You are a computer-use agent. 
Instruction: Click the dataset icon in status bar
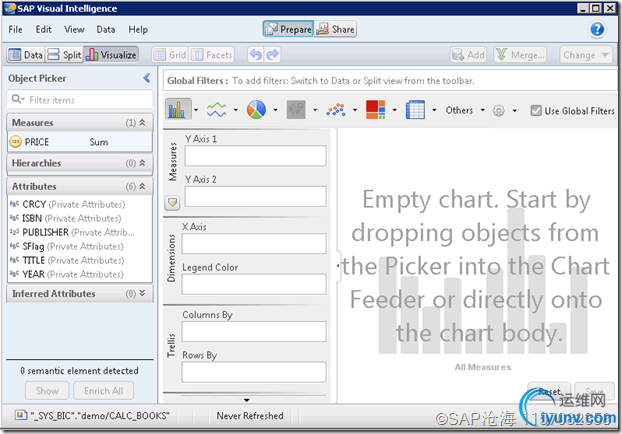tap(20, 416)
